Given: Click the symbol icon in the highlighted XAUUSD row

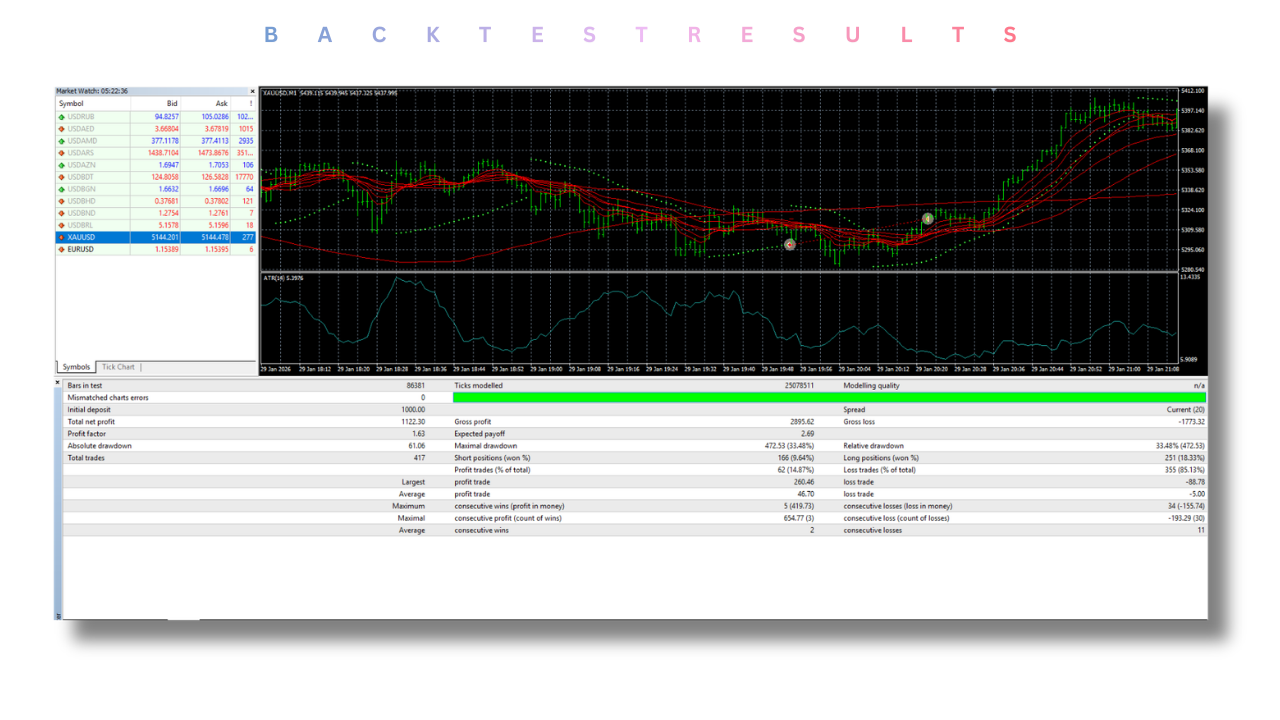Looking at the screenshot, I should tap(62, 237).
